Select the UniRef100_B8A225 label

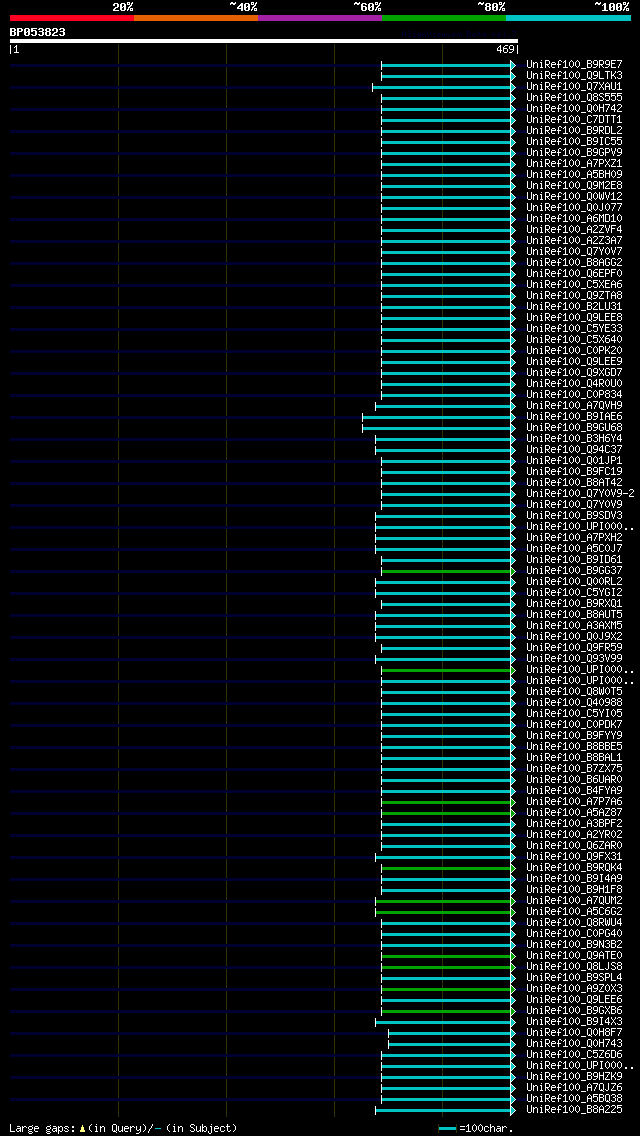point(574,1110)
